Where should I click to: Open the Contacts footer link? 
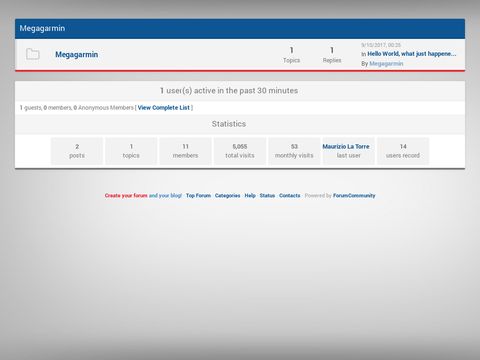coord(290,196)
